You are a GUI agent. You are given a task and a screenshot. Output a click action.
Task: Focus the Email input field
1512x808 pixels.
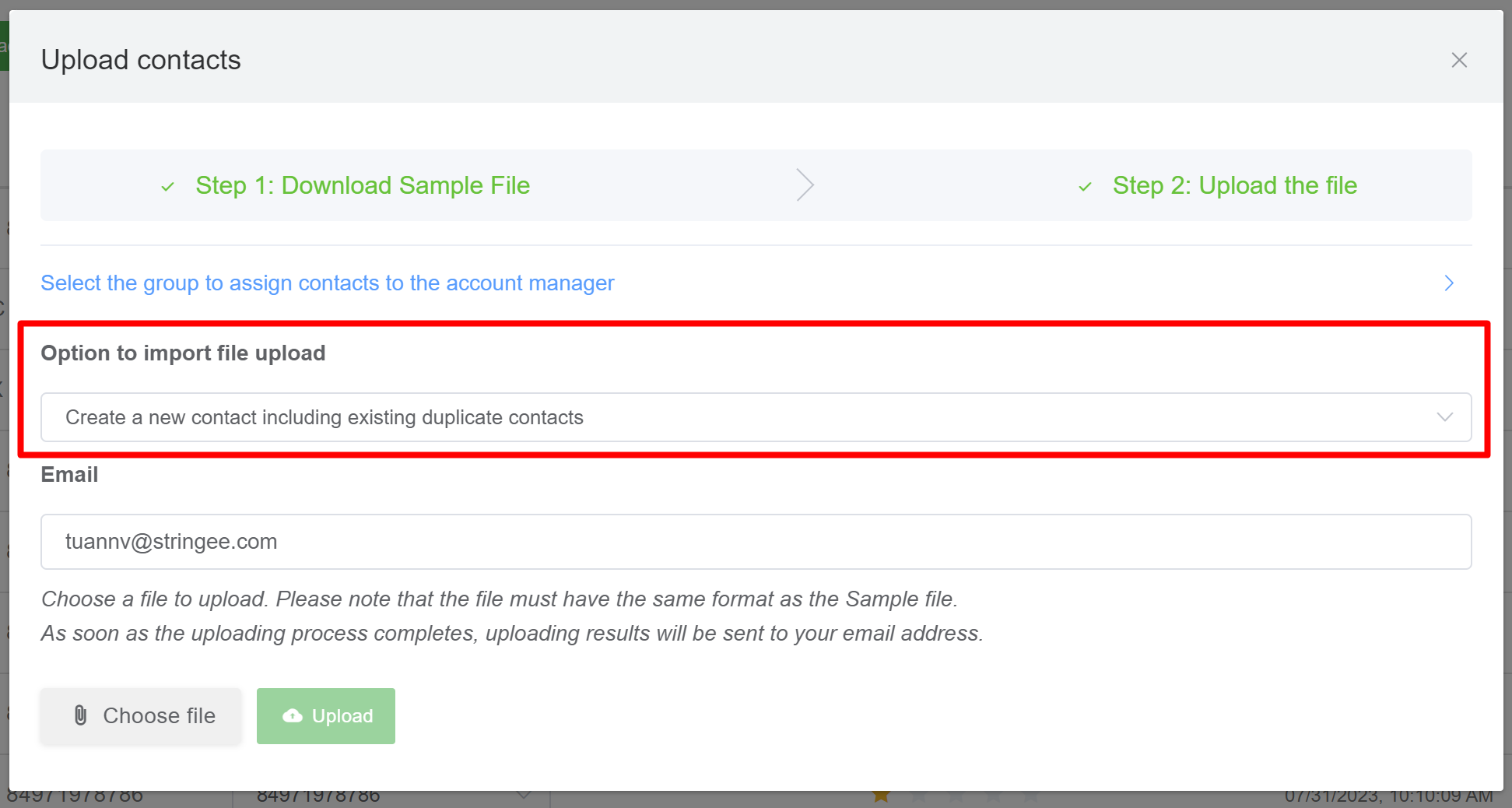pos(755,542)
